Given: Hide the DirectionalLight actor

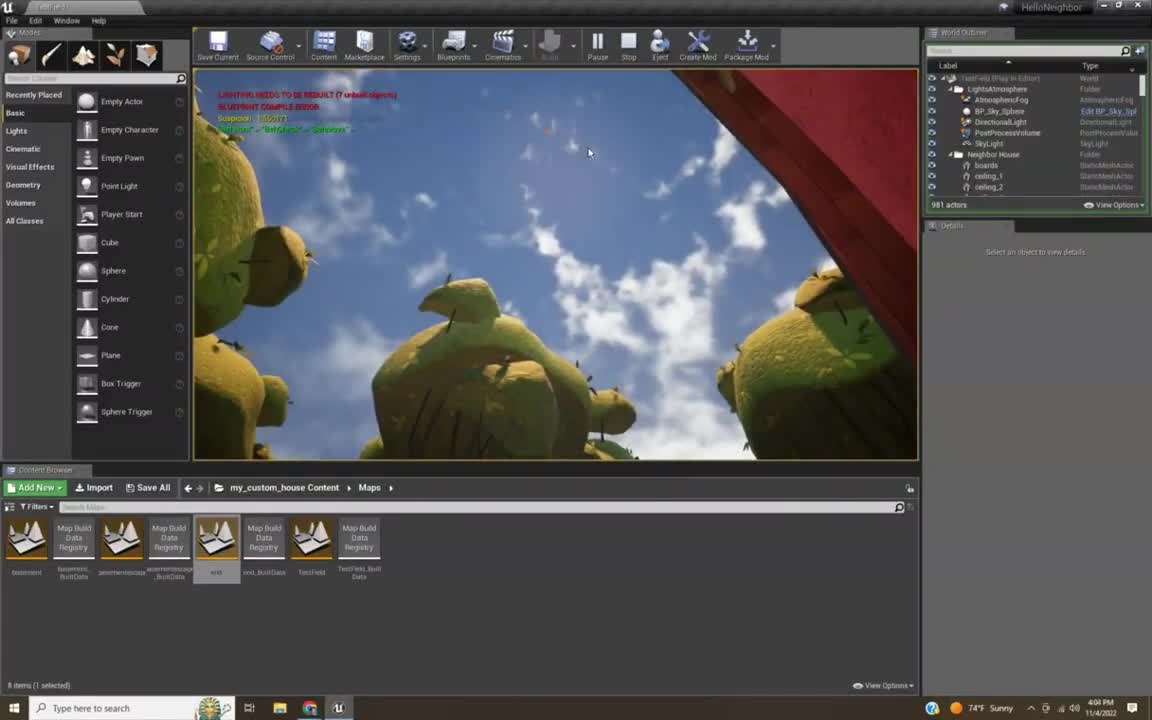Looking at the screenshot, I should (x=932, y=122).
